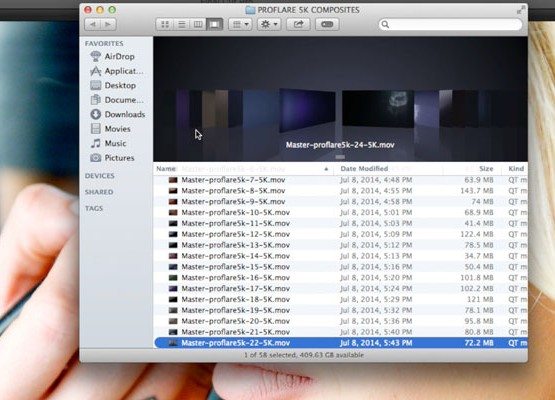Select Master-proflare5k-7-5K.mov
This screenshot has height=400, width=555.
pos(341,180)
